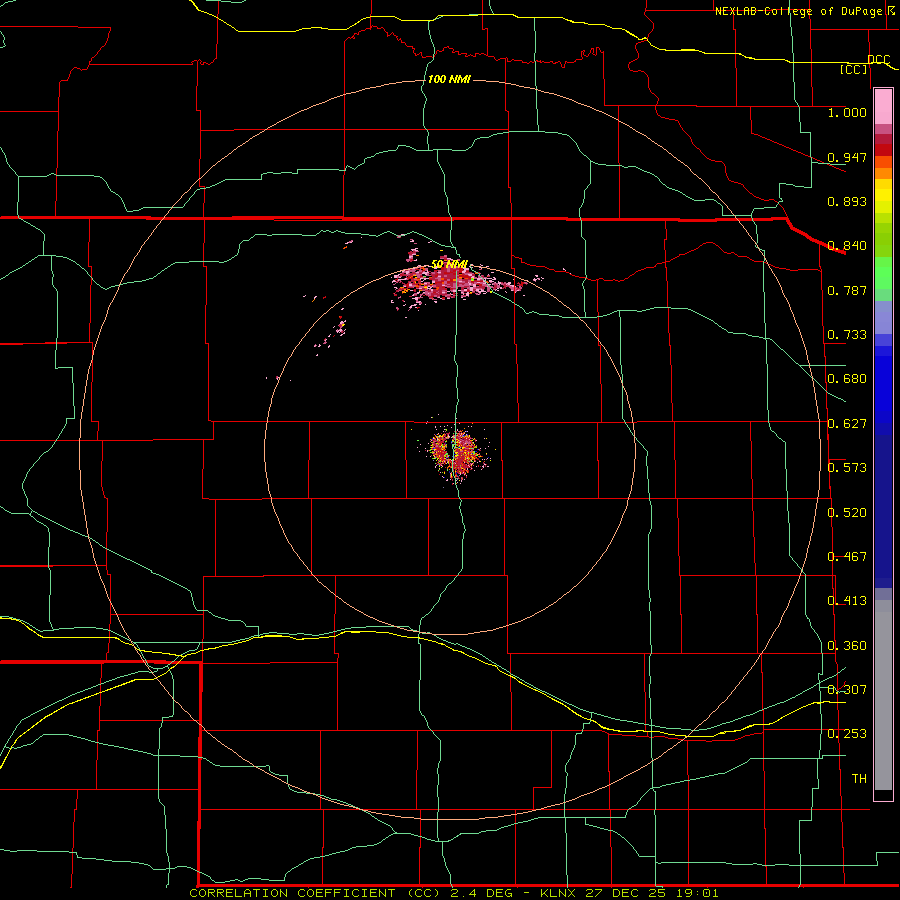Click the large pink echo cluster near 50 NMI

pos(451,283)
